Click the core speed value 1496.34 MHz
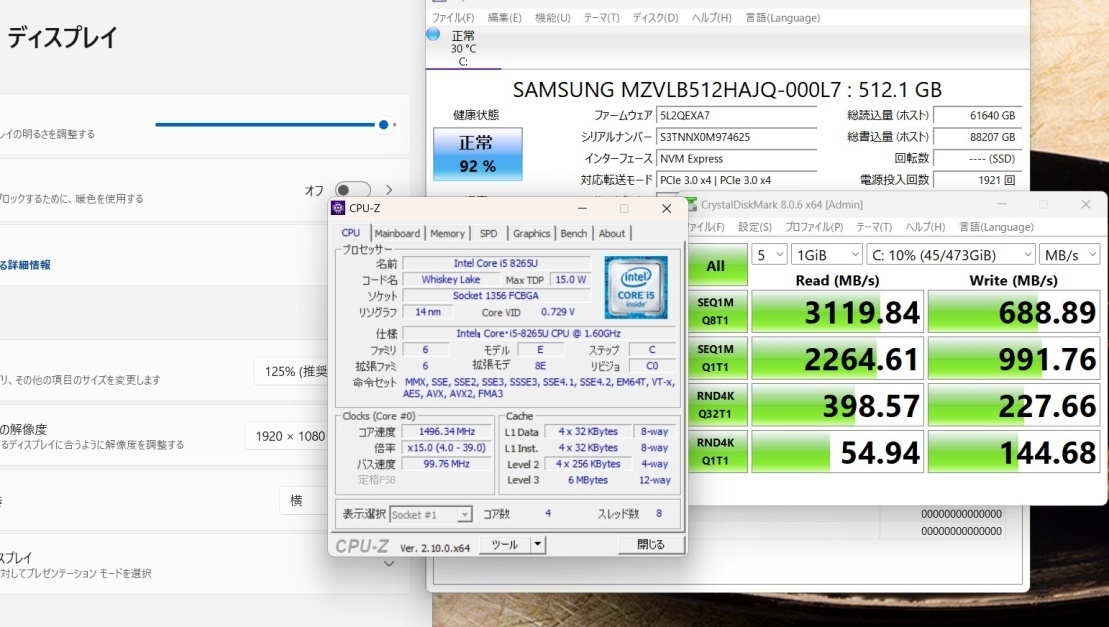The image size is (1109, 627). tap(446, 431)
